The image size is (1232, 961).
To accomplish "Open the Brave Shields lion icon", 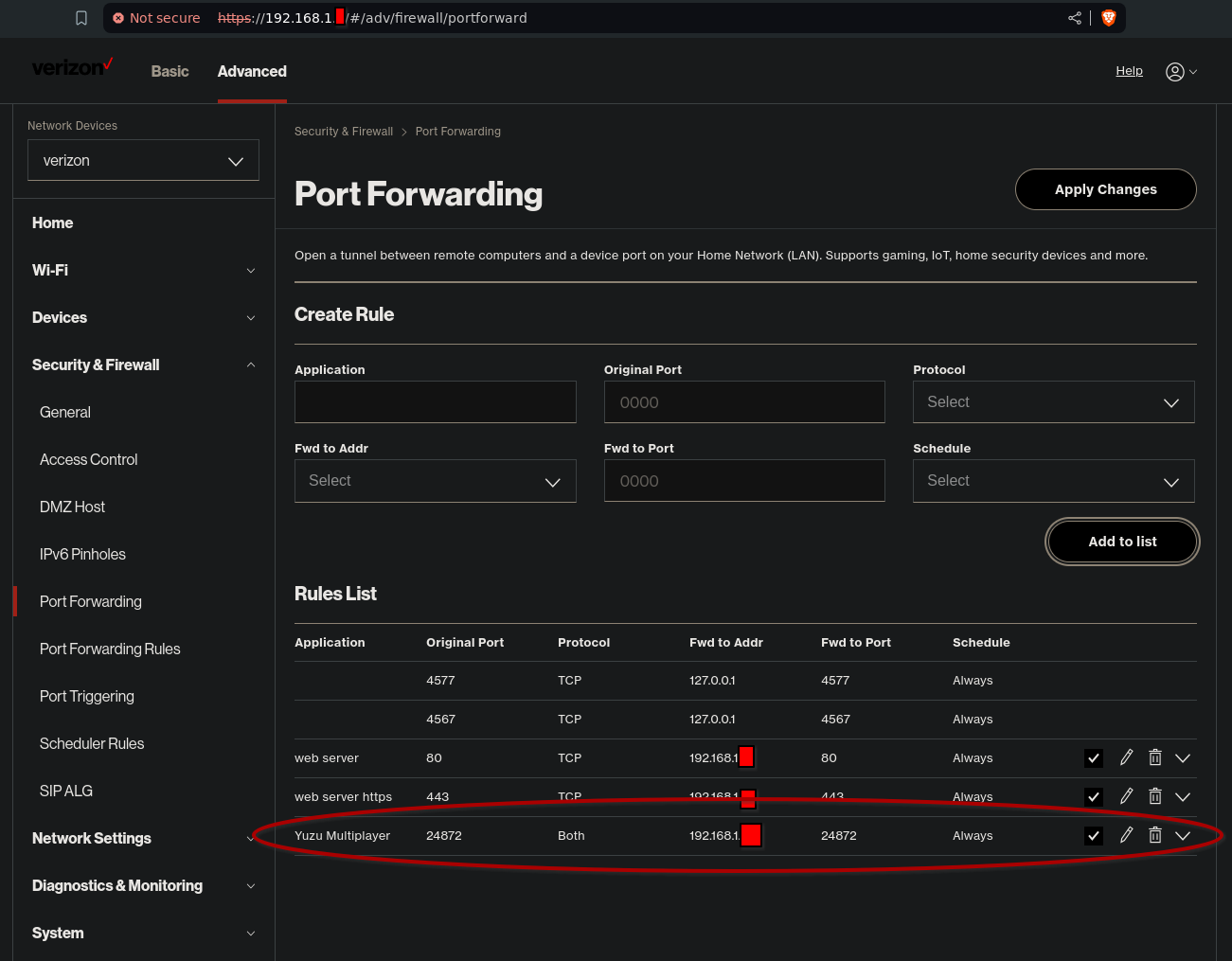I will tap(1109, 18).
